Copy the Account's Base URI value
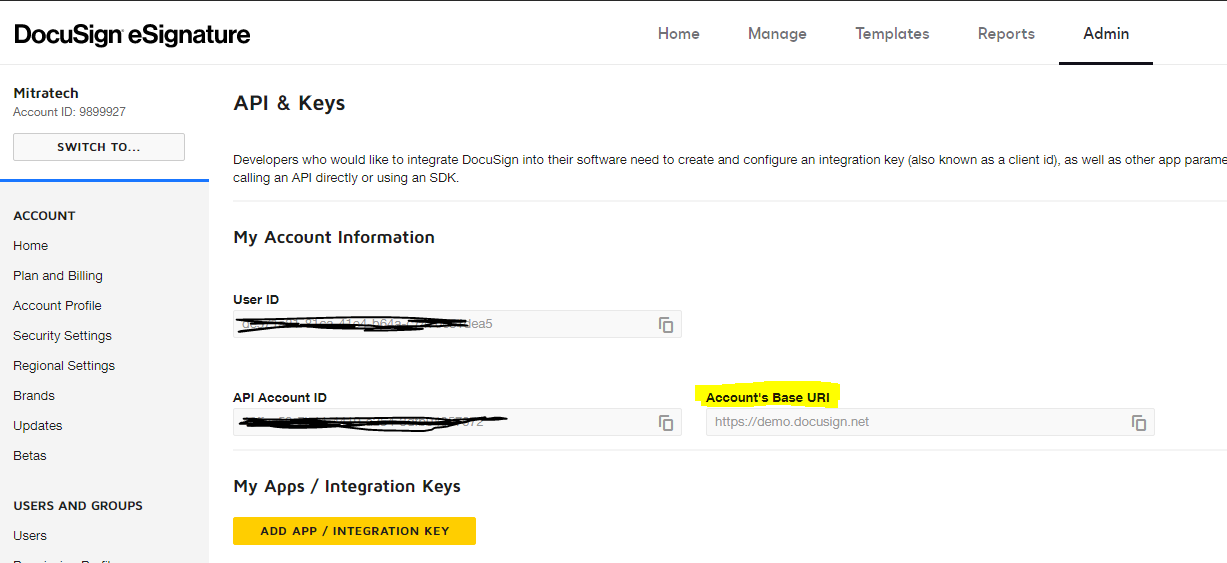1227x563 pixels. 1139,423
